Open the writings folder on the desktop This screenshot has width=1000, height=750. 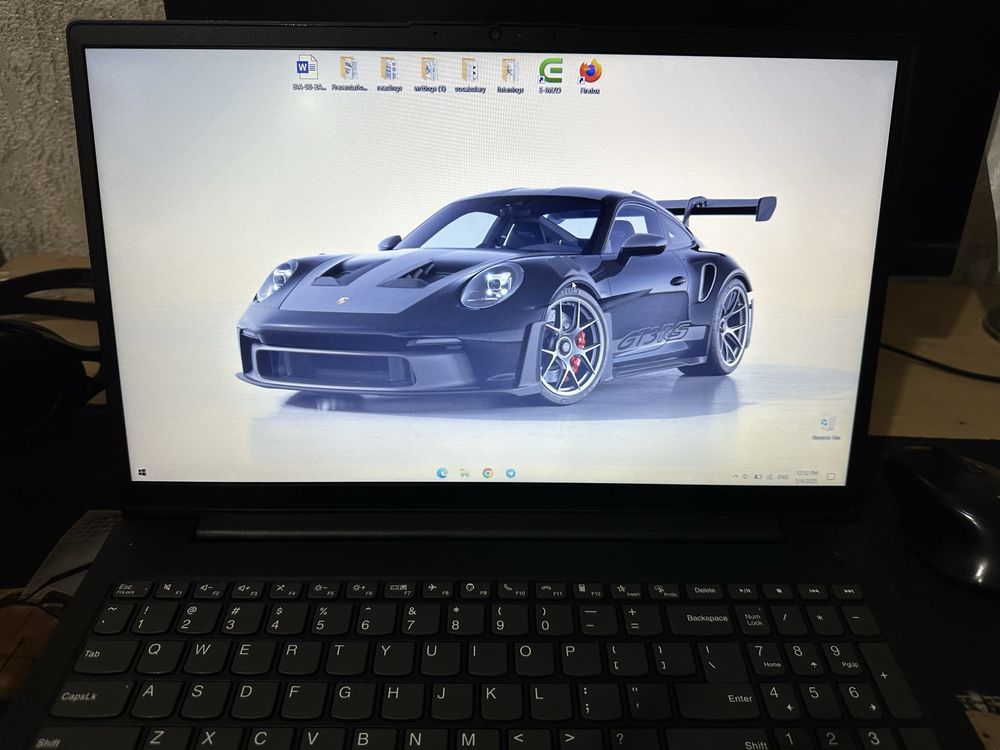click(429, 75)
